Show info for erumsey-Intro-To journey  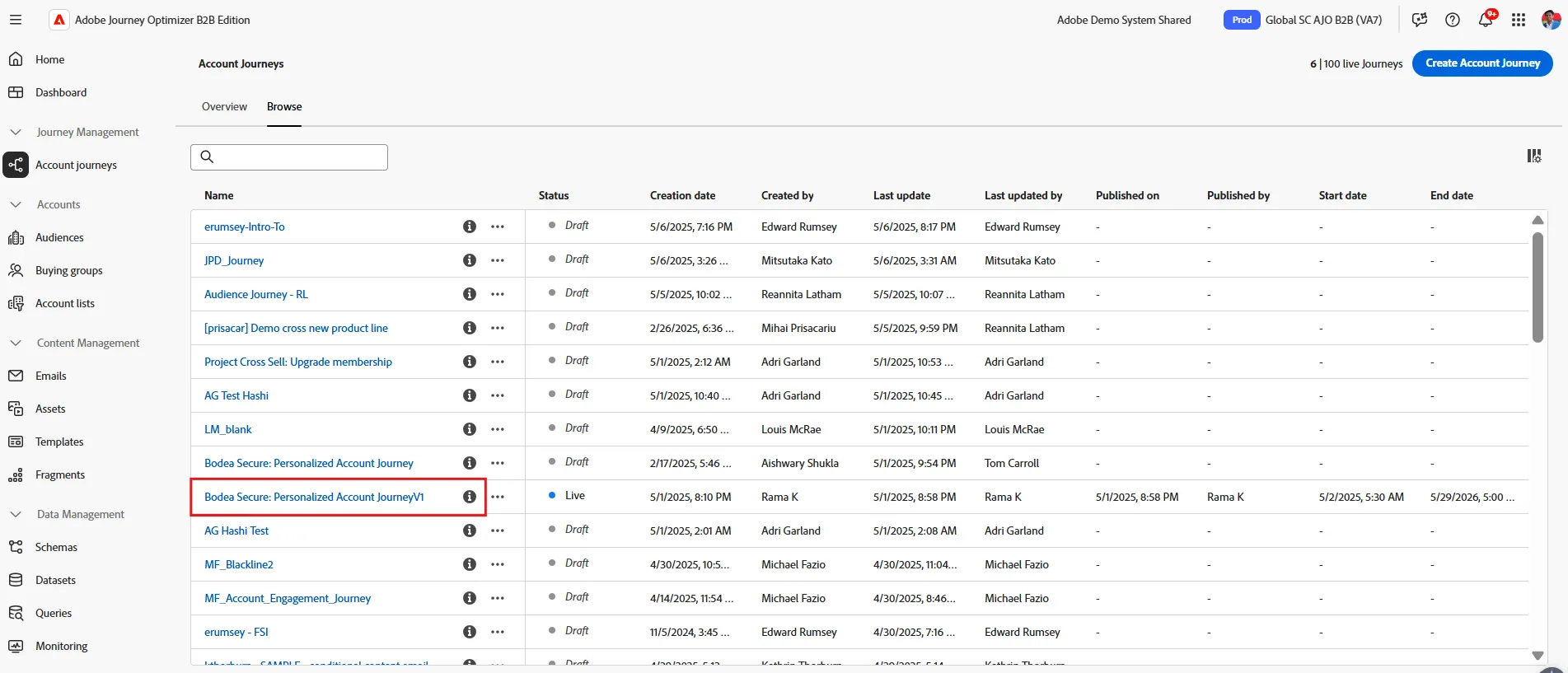click(x=470, y=227)
